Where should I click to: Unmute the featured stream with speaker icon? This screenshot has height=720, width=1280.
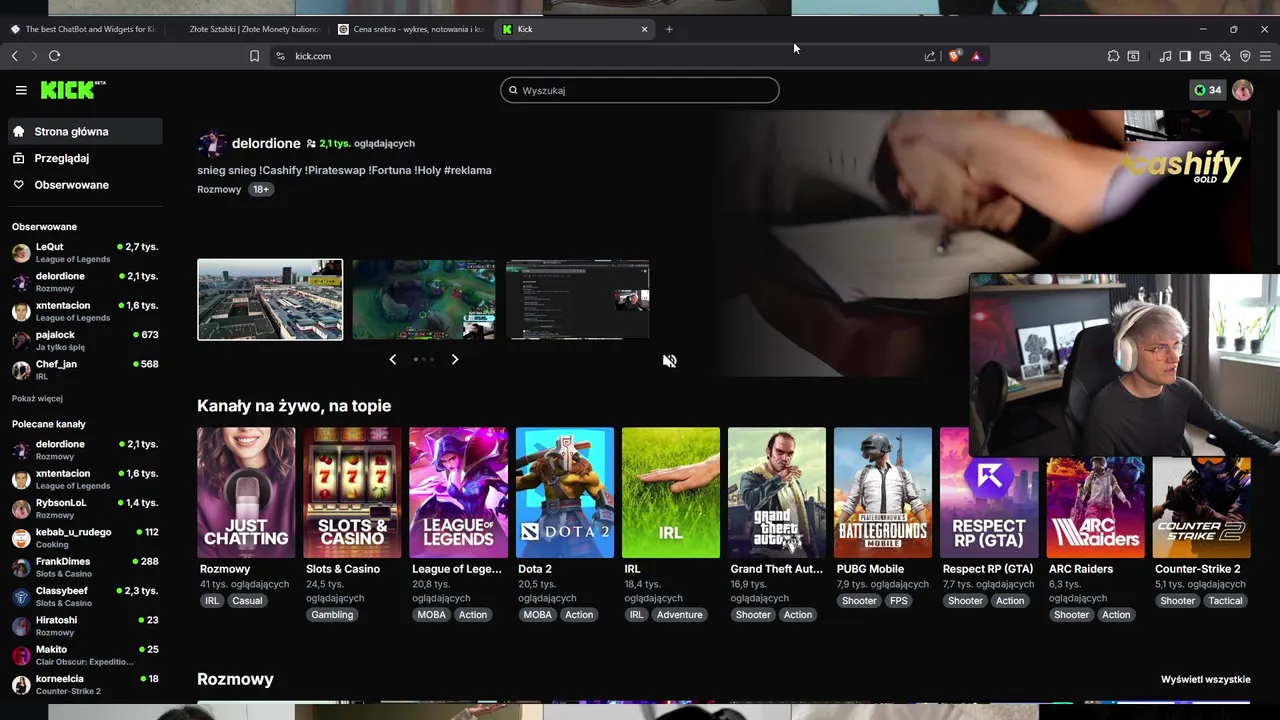(x=669, y=361)
